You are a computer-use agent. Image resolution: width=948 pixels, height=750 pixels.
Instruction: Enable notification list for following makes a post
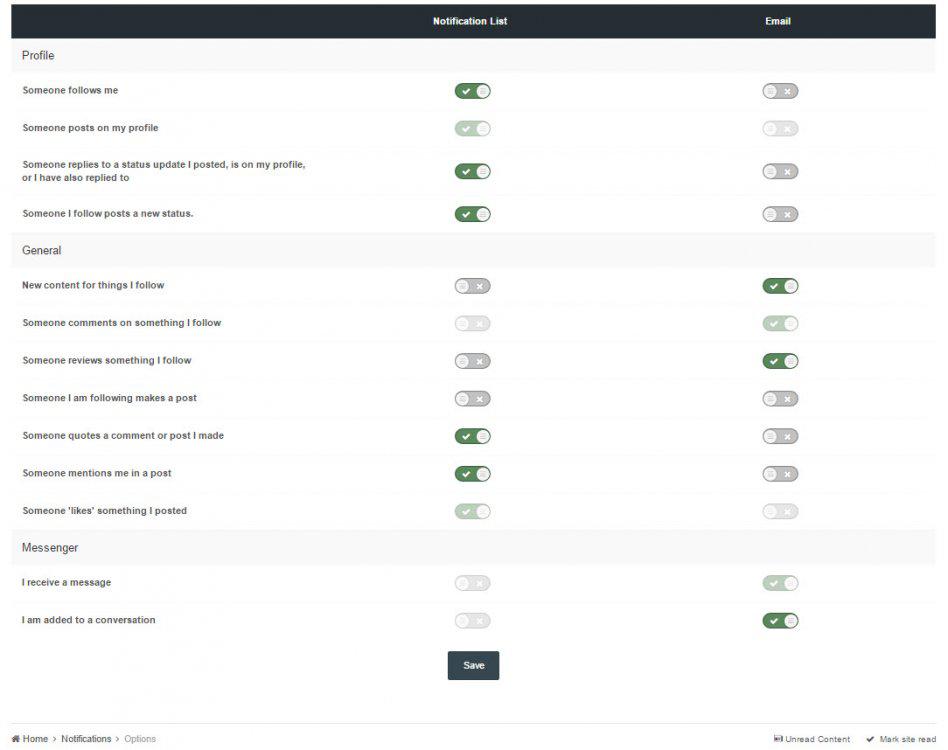click(472, 399)
